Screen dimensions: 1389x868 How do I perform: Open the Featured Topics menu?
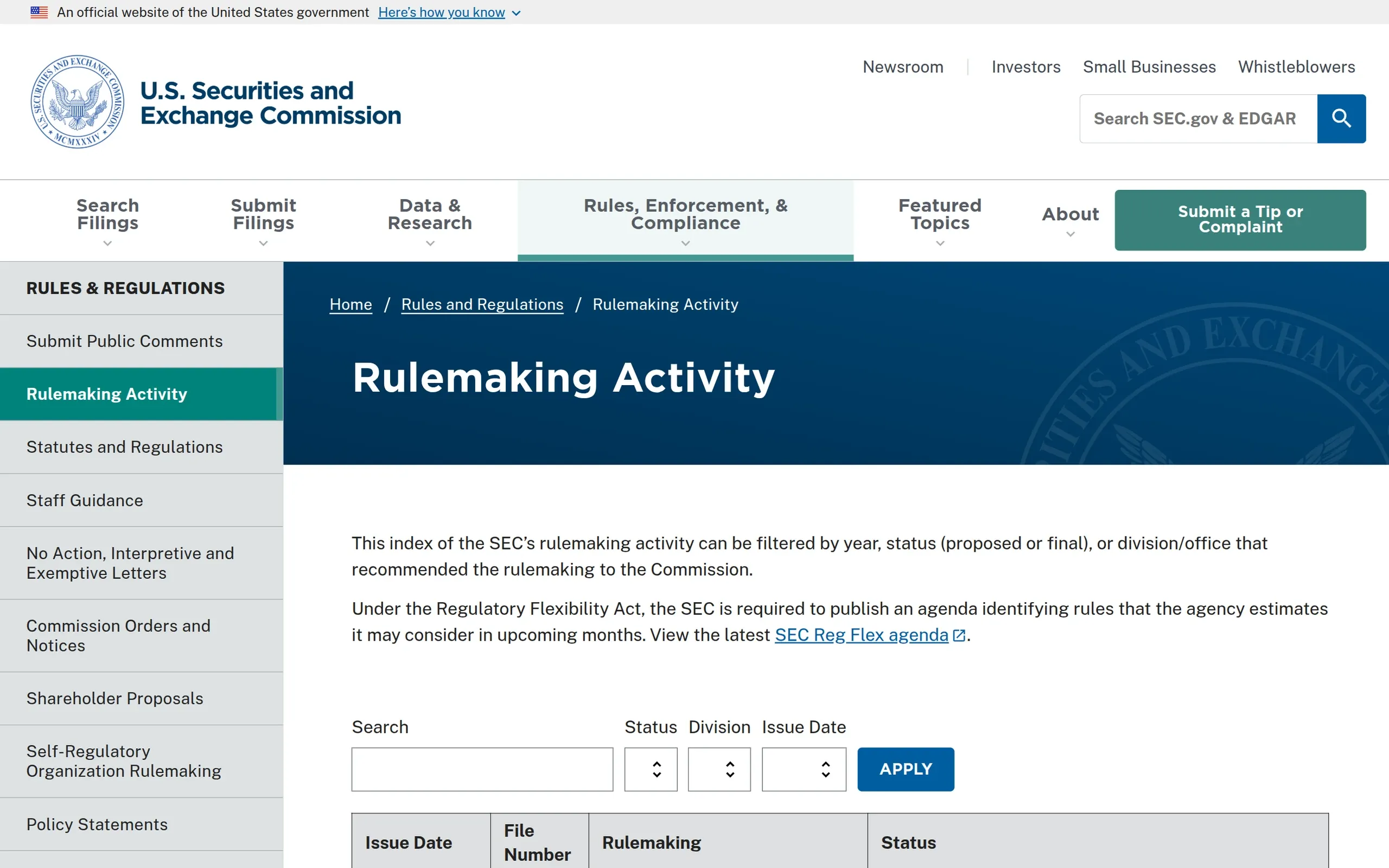[940, 220]
